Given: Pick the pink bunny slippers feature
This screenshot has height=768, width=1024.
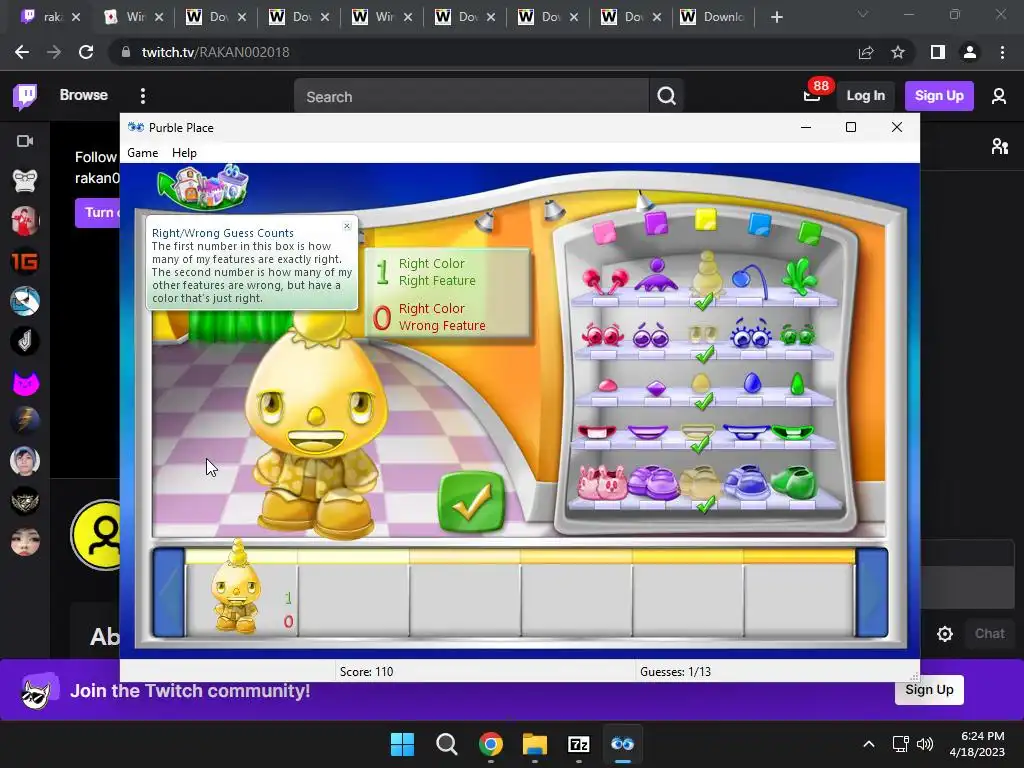Looking at the screenshot, I should click(602, 483).
